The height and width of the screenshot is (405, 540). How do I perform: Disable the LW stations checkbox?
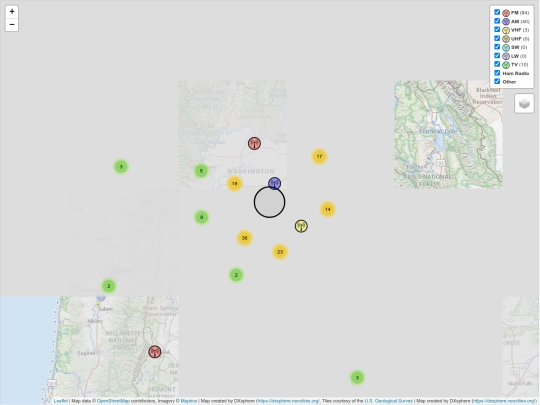(497, 55)
